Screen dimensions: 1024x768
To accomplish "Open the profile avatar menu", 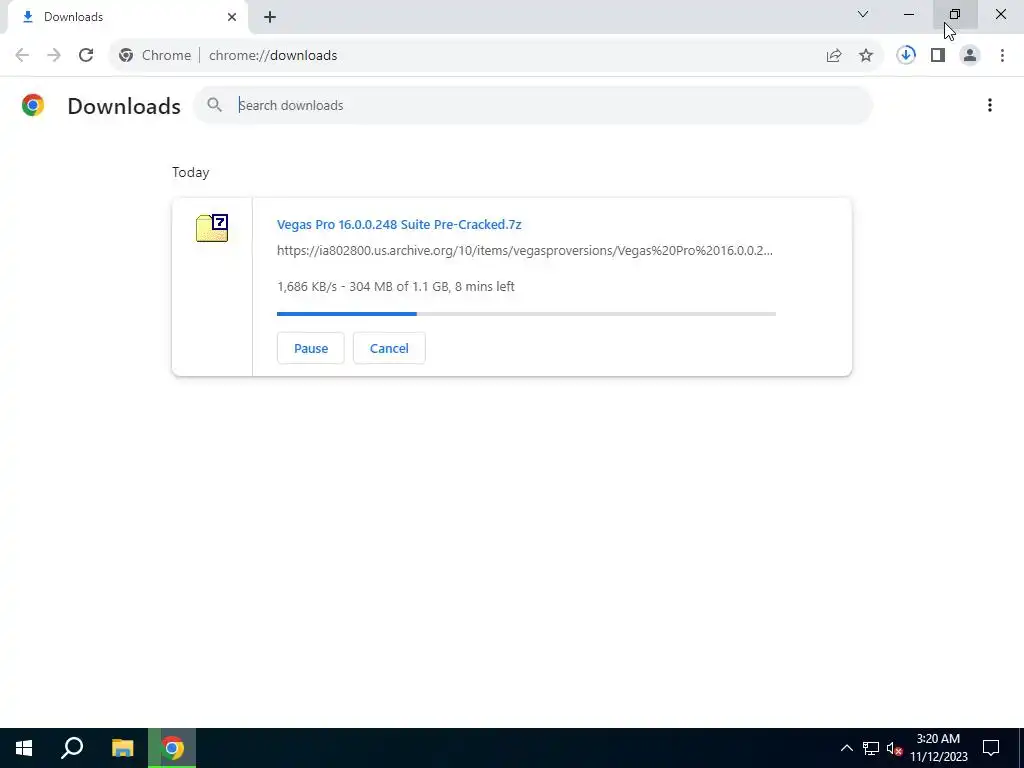I will pyautogui.click(x=970, y=56).
